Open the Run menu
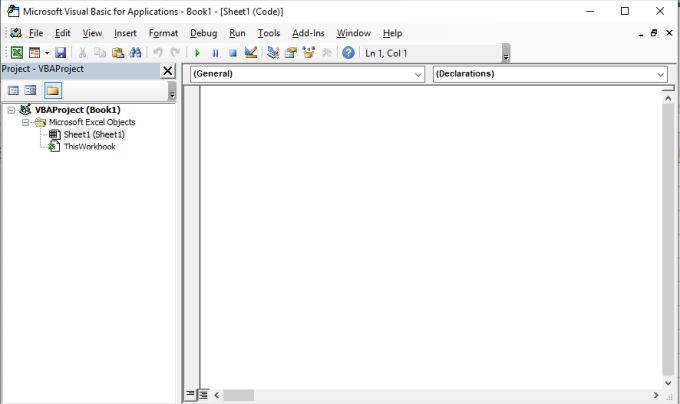 coord(237,33)
